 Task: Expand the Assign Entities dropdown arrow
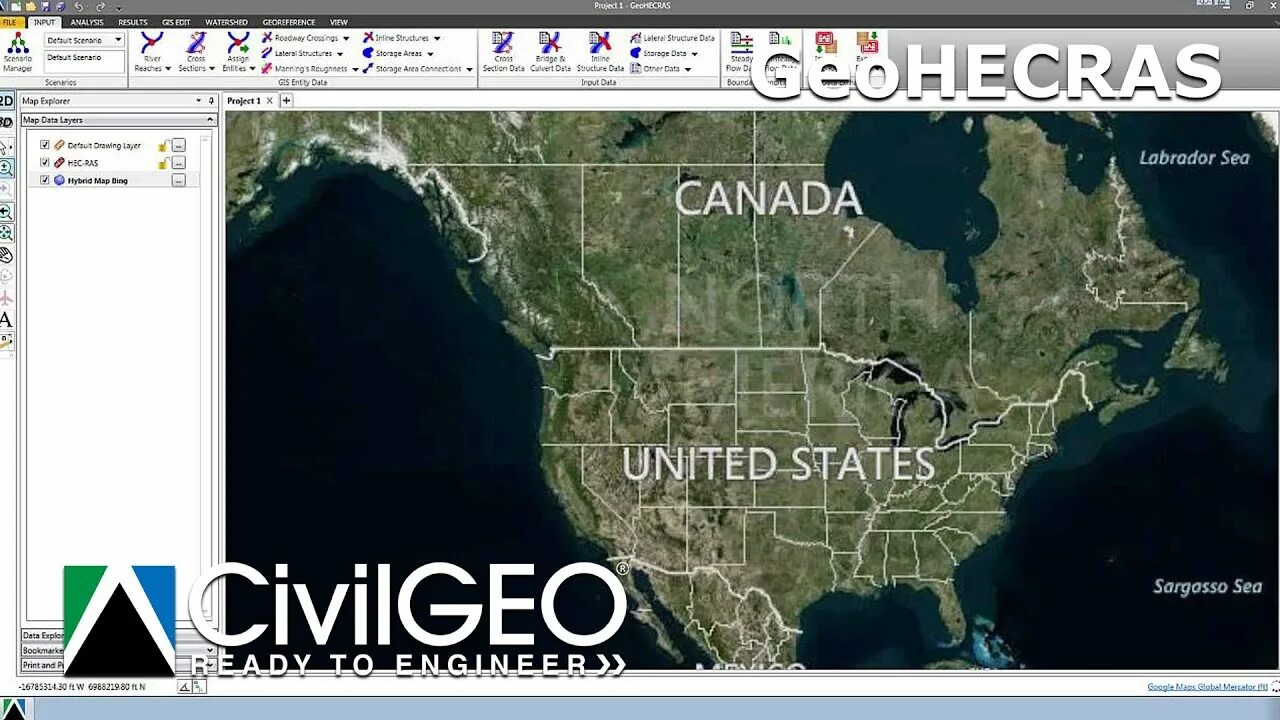(253, 69)
